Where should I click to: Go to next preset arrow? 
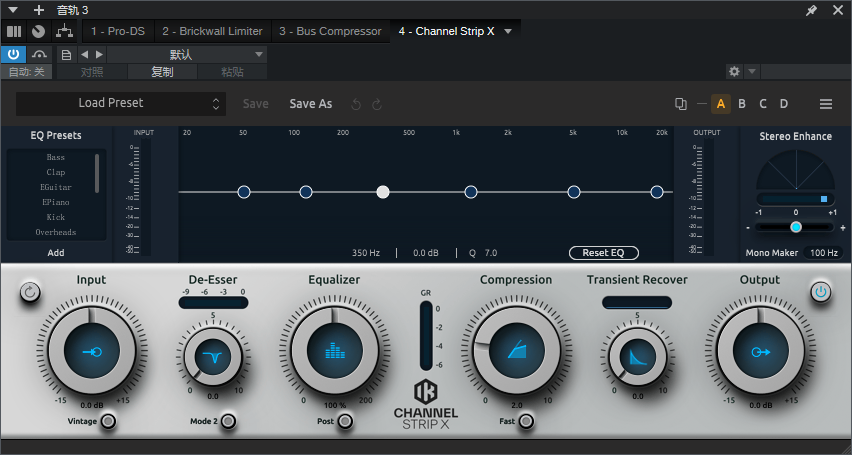[x=99, y=54]
